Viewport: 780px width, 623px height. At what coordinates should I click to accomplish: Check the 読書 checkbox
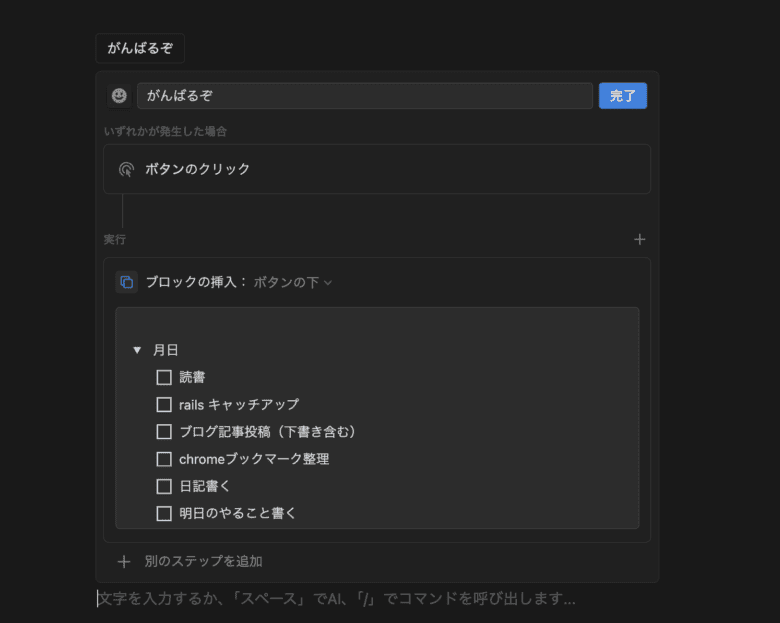pos(164,377)
